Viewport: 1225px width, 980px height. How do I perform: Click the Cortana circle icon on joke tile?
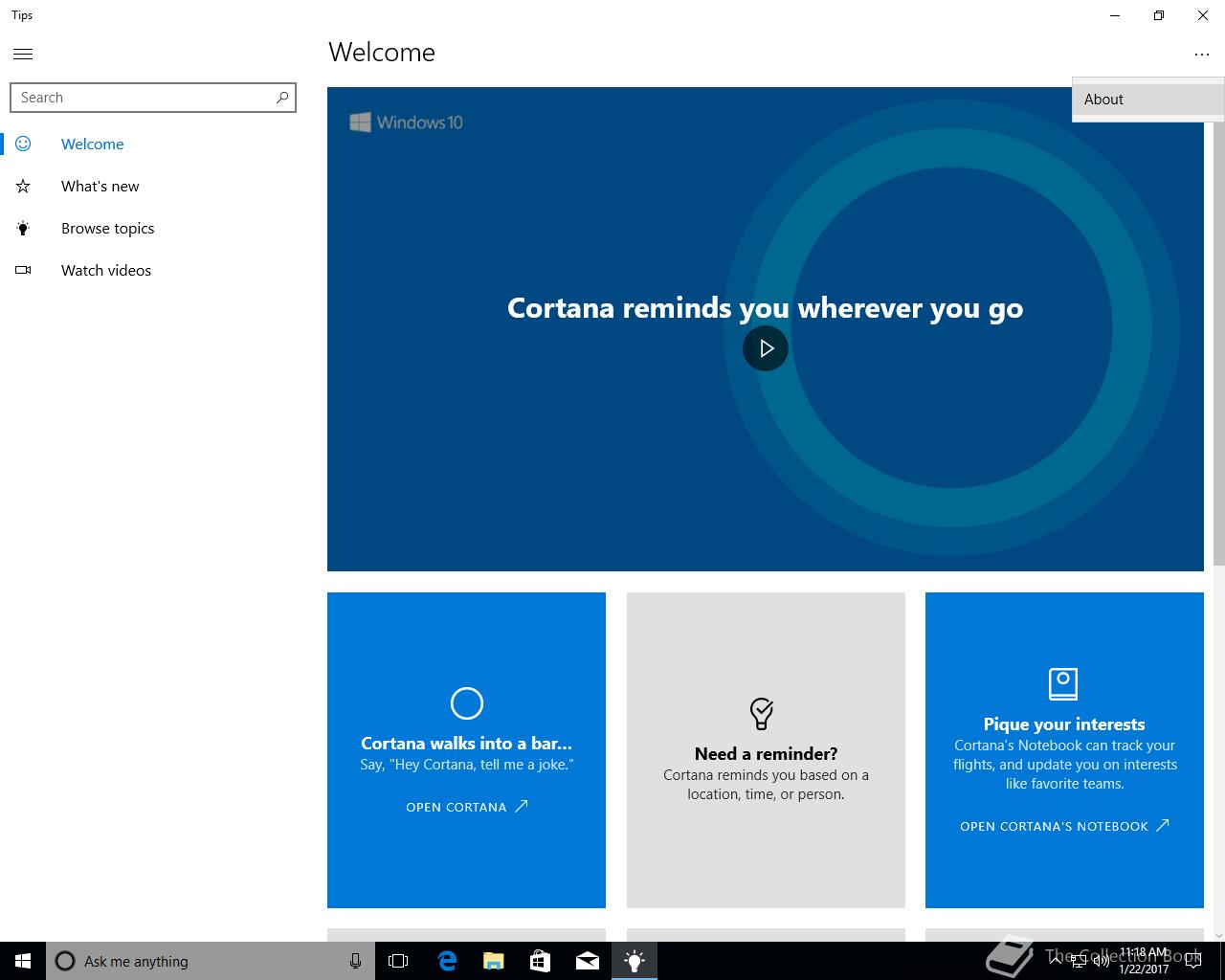coord(467,703)
